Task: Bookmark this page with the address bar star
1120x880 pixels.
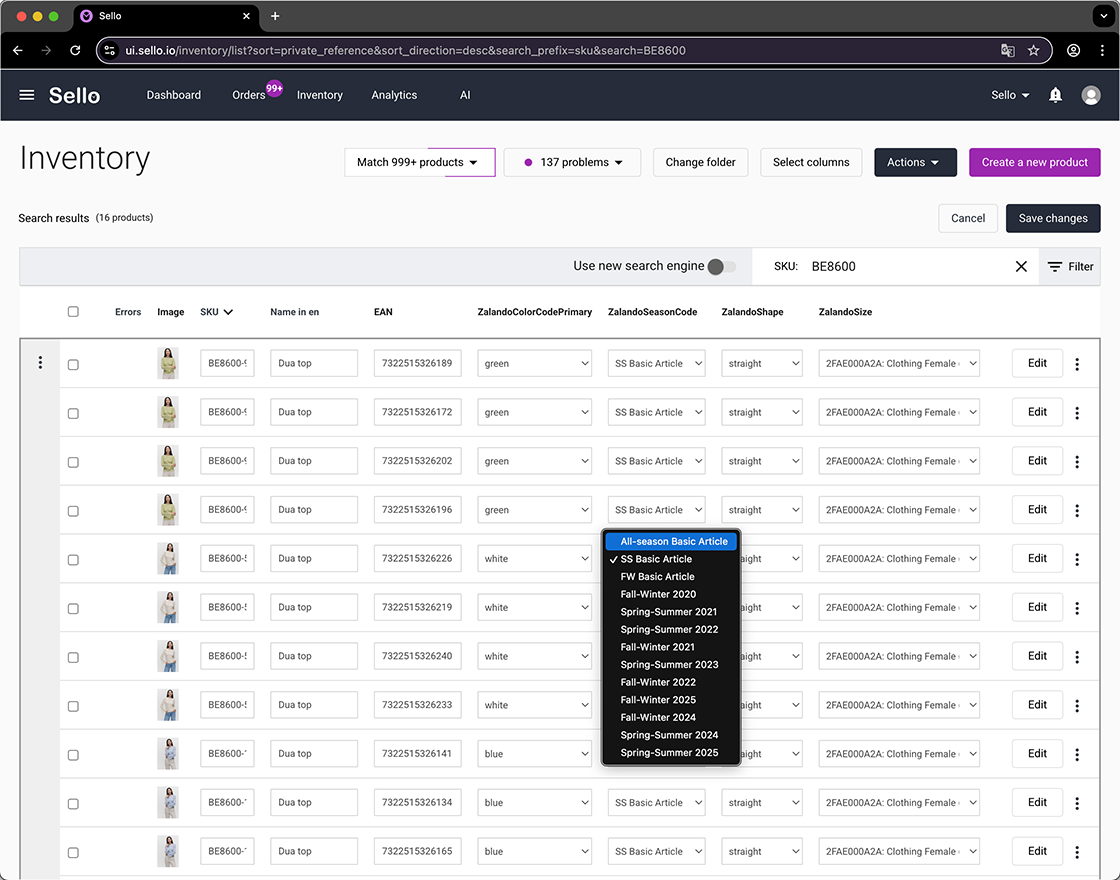Action: (1033, 49)
